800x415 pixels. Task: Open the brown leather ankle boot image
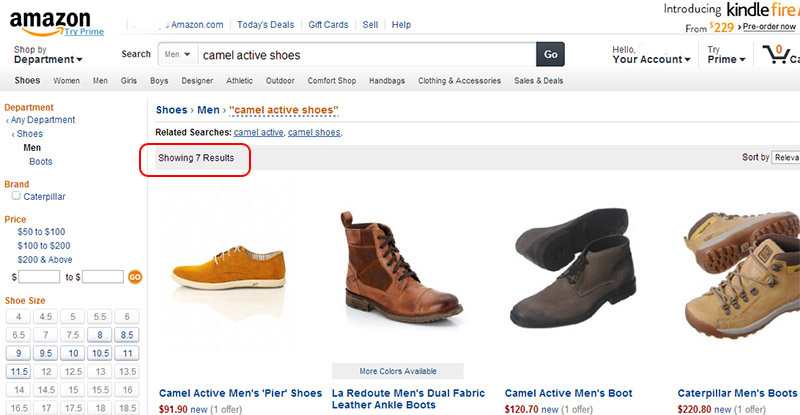(x=396, y=277)
